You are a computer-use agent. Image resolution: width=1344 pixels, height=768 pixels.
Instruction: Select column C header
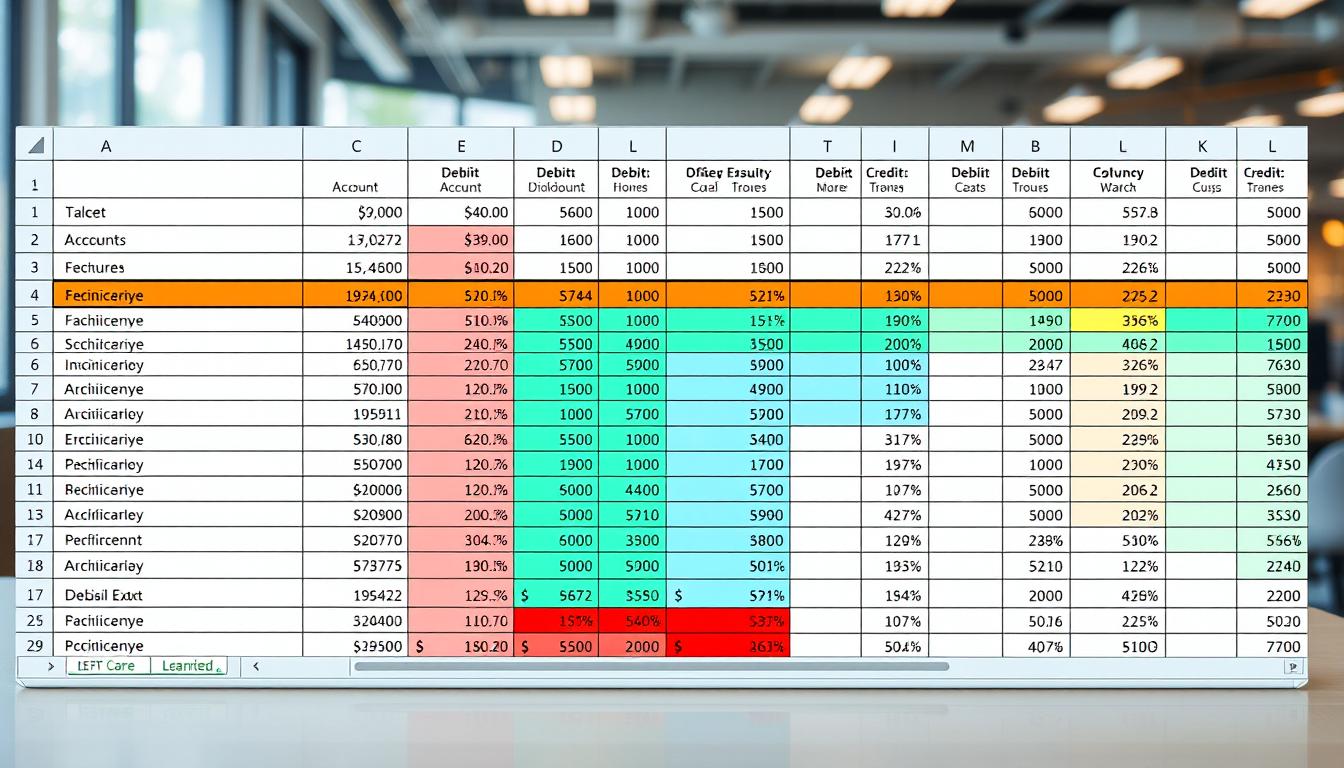(356, 145)
